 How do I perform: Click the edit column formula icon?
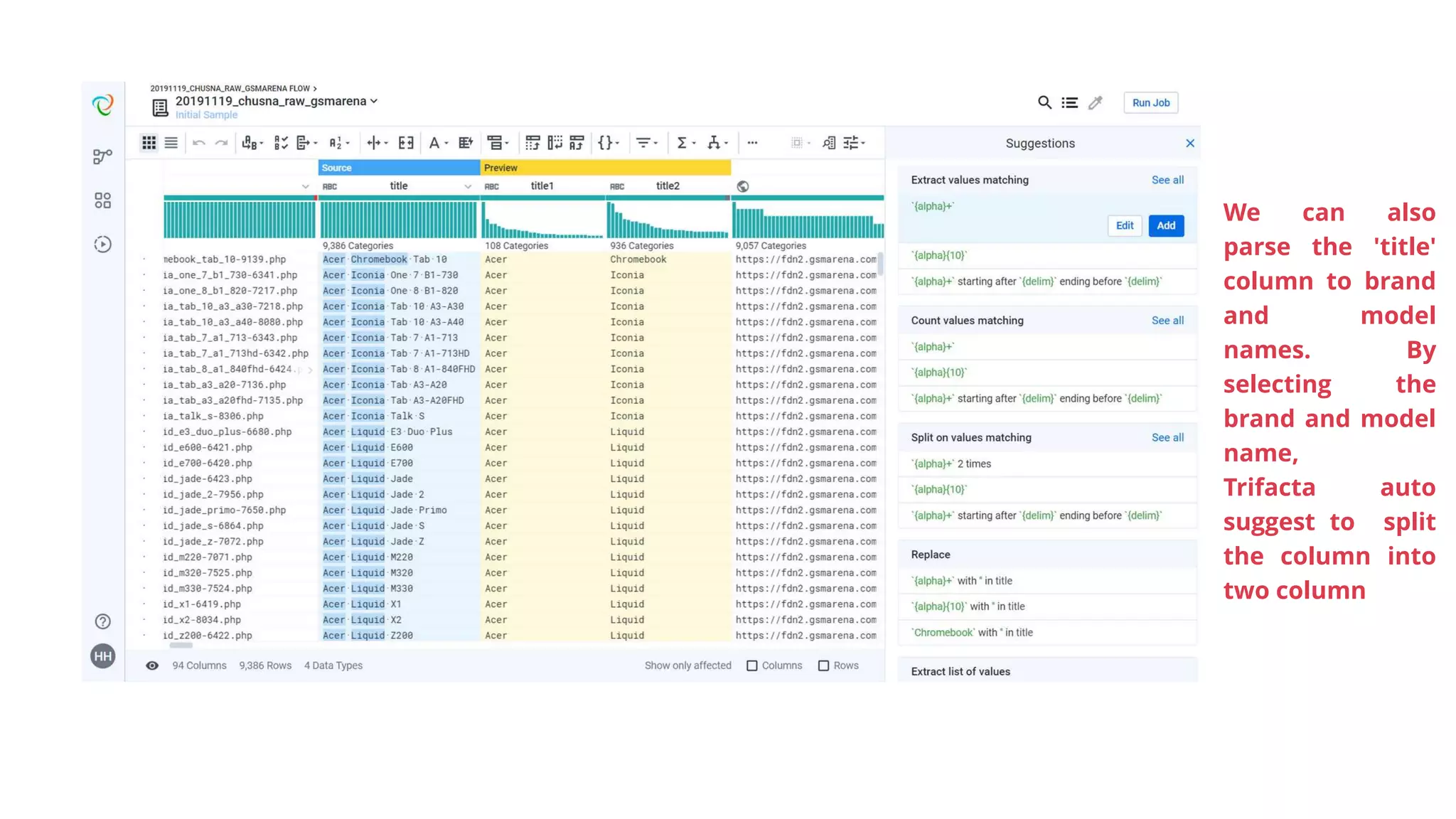click(466, 143)
